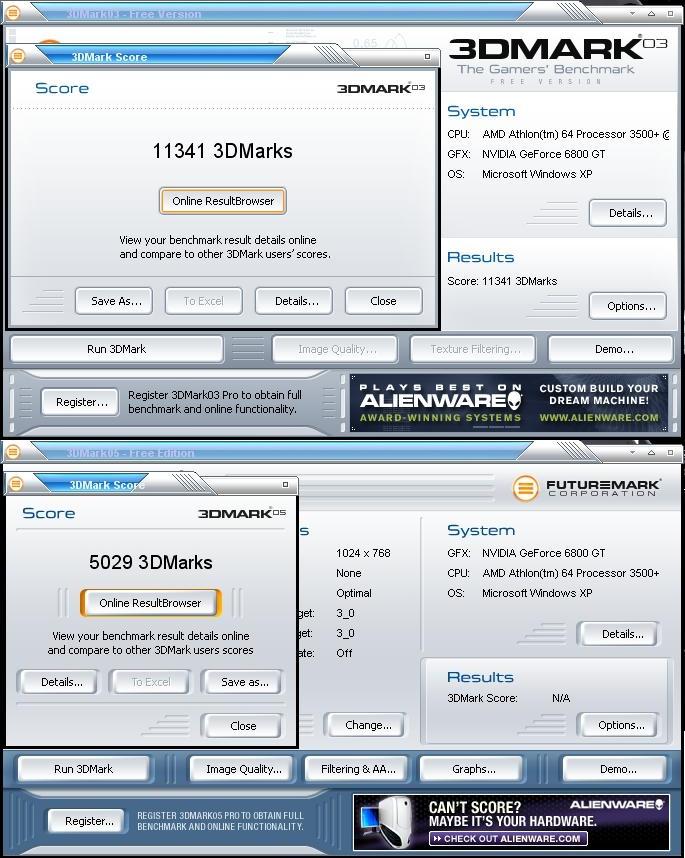Click the orange icon in 3DMark05 title bar
This screenshot has width=685, height=858.
pos(13,451)
